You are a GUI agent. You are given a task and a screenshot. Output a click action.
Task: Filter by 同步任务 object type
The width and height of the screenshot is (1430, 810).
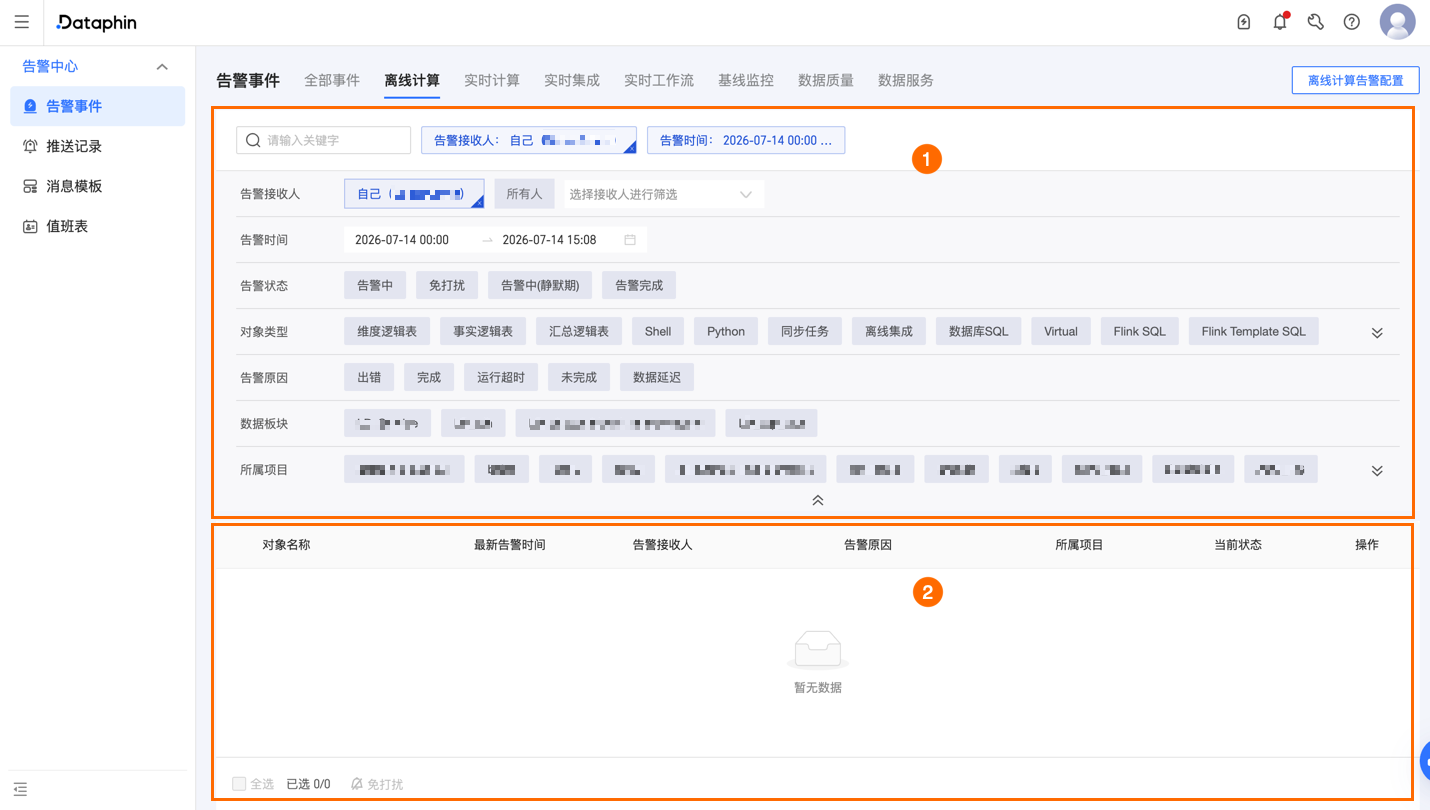tap(805, 332)
